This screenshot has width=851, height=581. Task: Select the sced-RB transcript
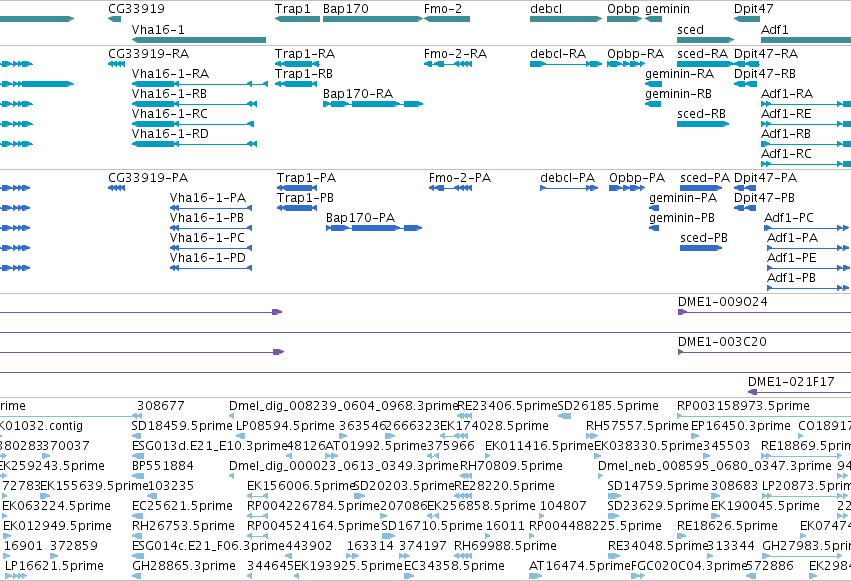click(x=703, y=124)
